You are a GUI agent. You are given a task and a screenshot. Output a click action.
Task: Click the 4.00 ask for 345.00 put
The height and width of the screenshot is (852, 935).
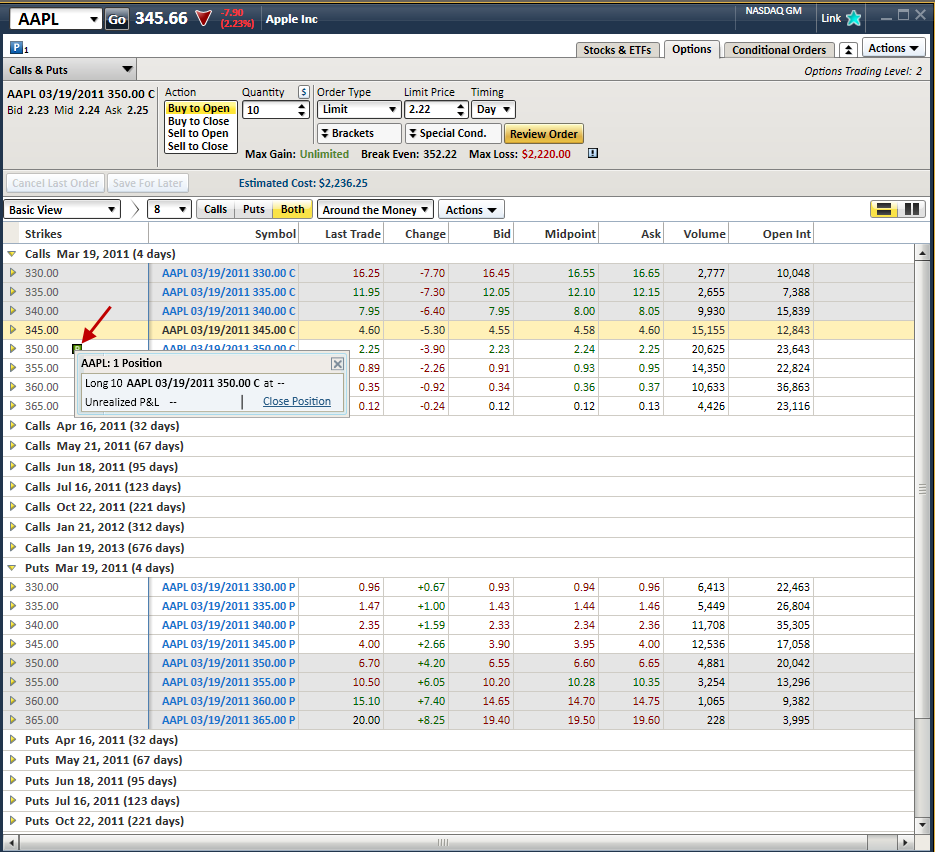649,644
